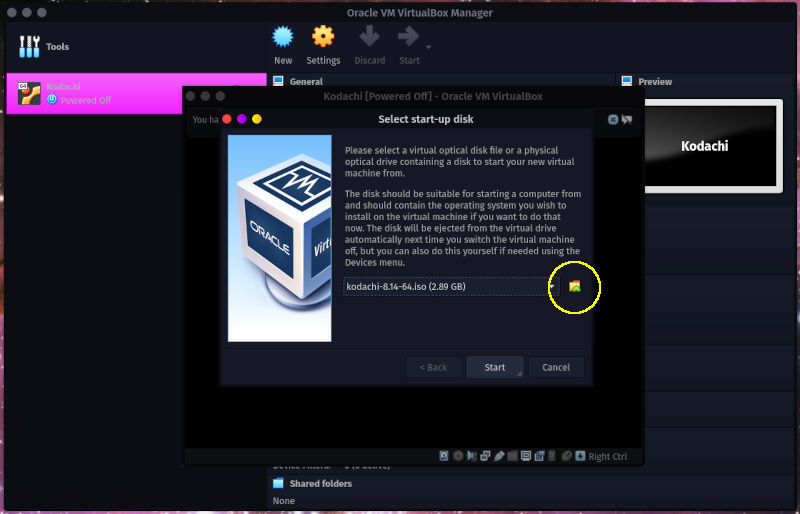Click the purple button on the start-up disk dialog

[x=242, y=119]
